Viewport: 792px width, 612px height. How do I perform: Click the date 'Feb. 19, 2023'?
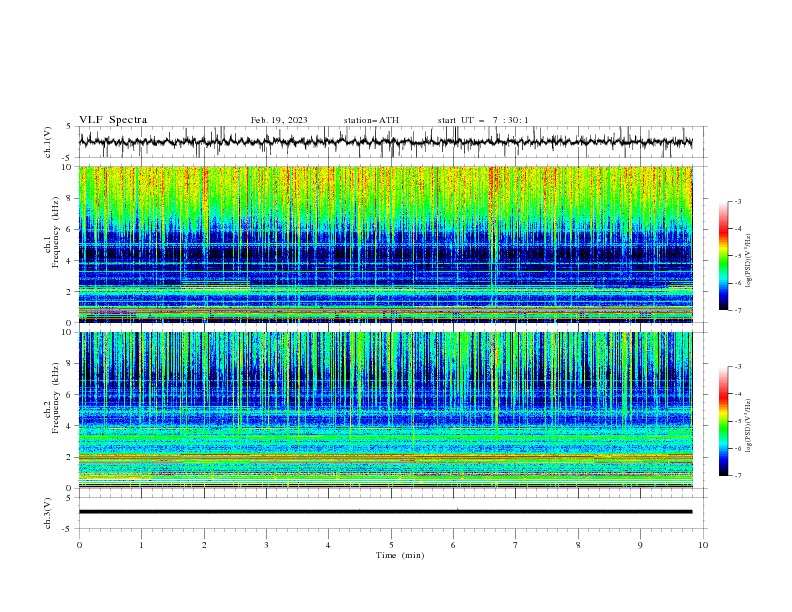279,120
